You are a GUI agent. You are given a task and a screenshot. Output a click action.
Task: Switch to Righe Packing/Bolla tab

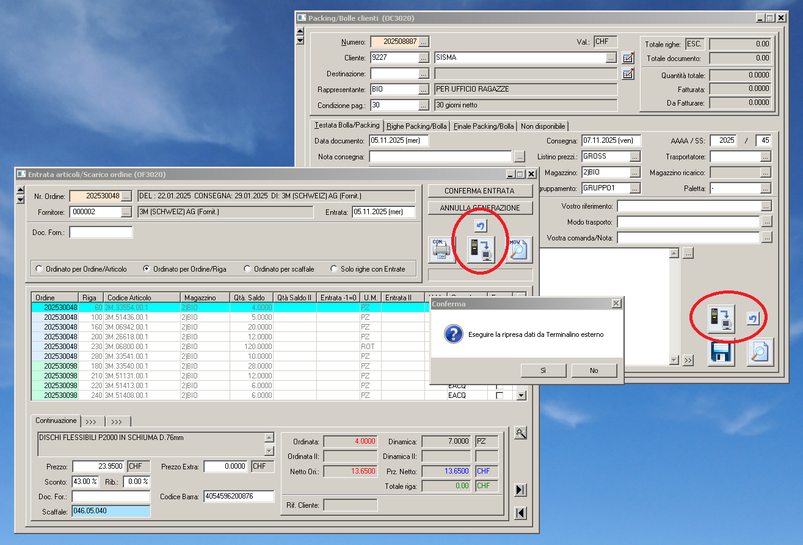pyautogui.click(x=417, y=126)
